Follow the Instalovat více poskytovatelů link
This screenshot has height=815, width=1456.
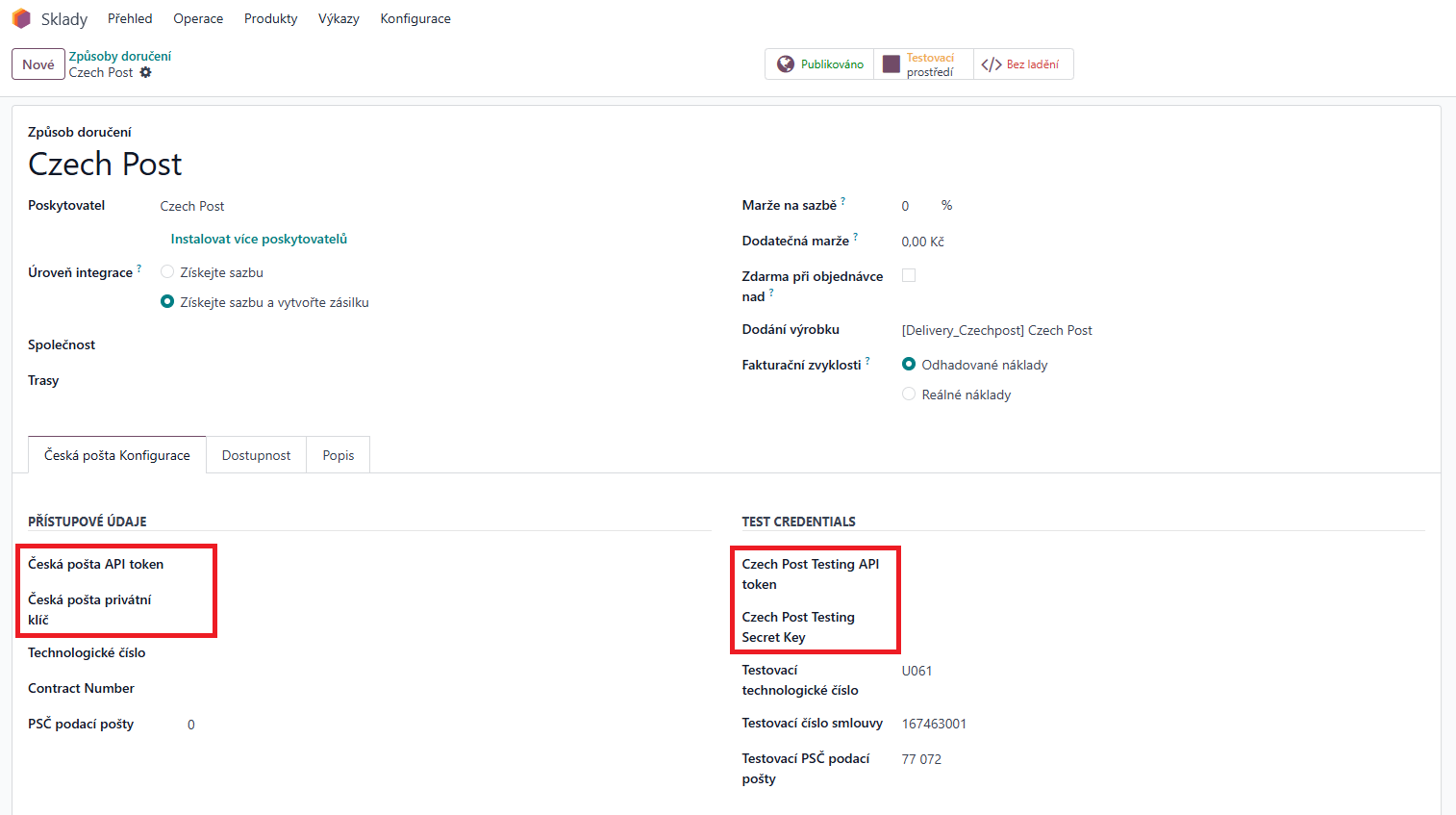[x=259, y=239]
